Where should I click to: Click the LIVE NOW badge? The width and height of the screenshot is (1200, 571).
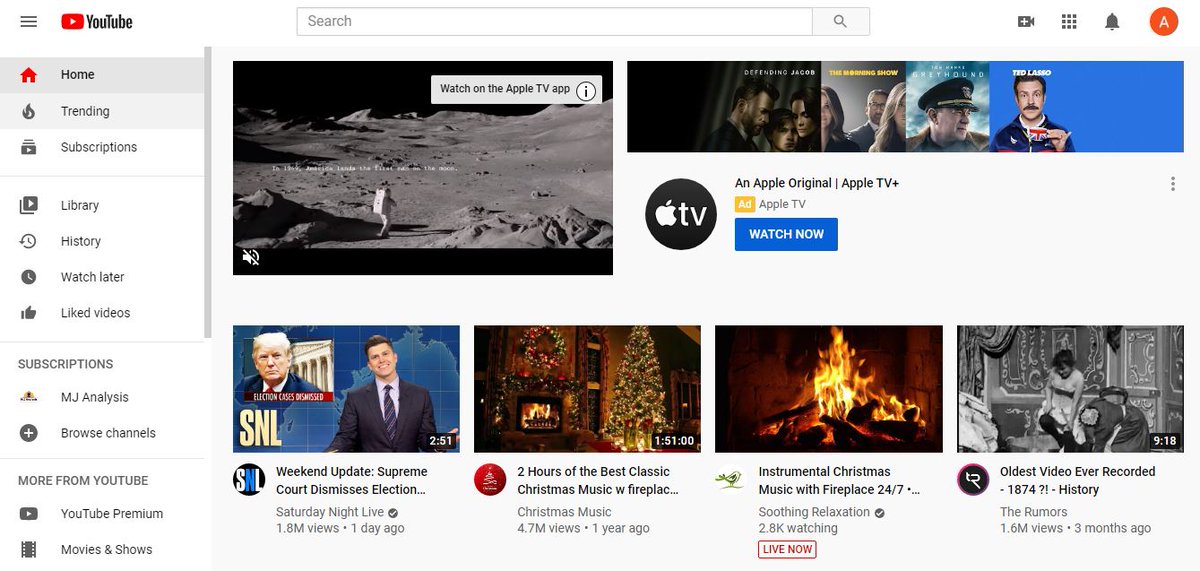click(787, 549)
